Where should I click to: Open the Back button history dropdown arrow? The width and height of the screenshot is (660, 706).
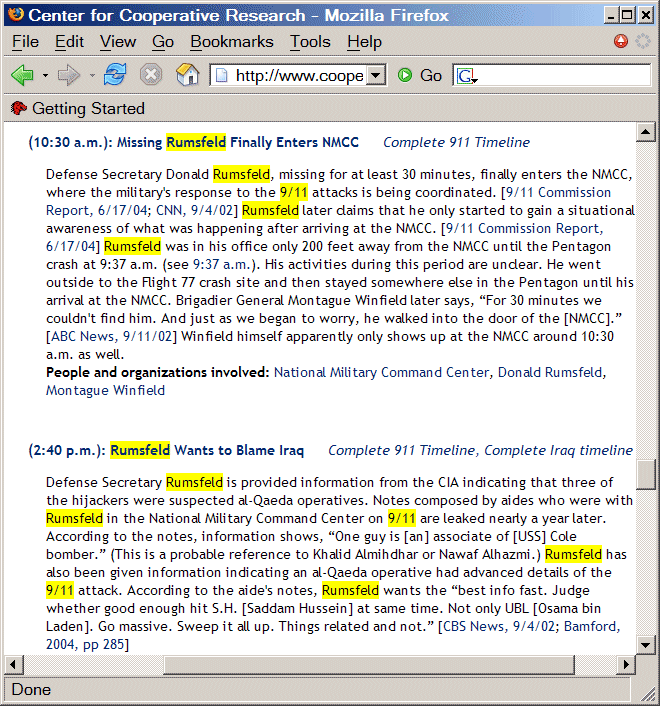pos(44,76)
